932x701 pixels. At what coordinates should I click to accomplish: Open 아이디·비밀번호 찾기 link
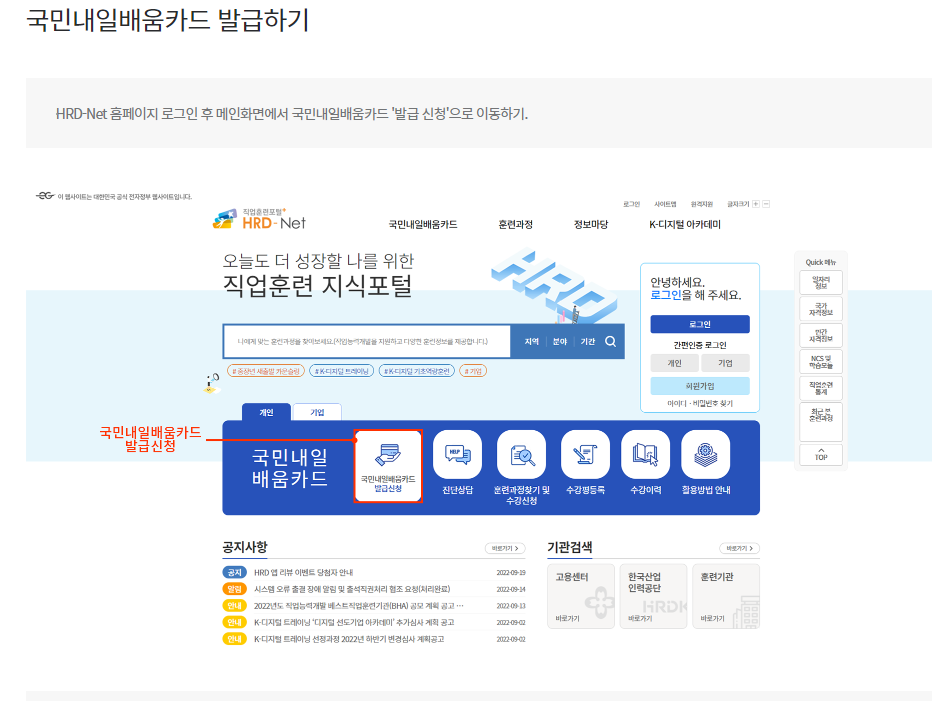(700, 403)
